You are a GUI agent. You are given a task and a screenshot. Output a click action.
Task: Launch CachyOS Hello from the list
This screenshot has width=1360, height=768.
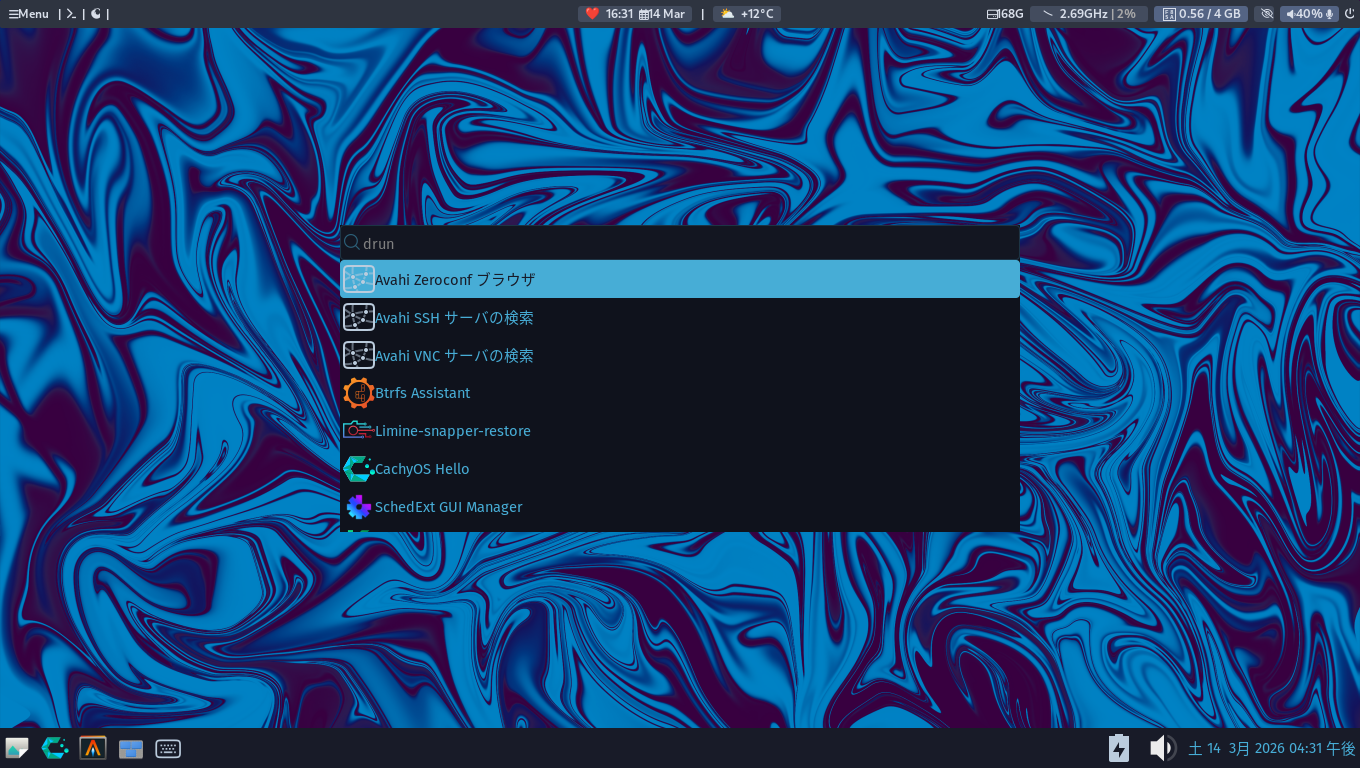pyautogui.click(x=680, y=469)
